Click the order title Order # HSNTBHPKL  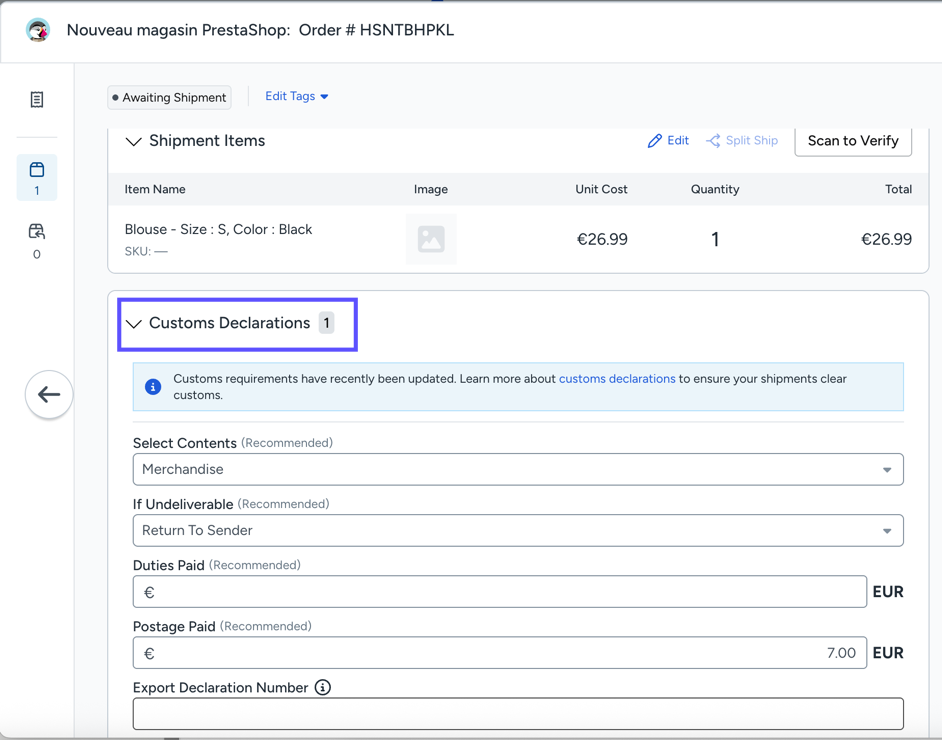click(376, 30)
